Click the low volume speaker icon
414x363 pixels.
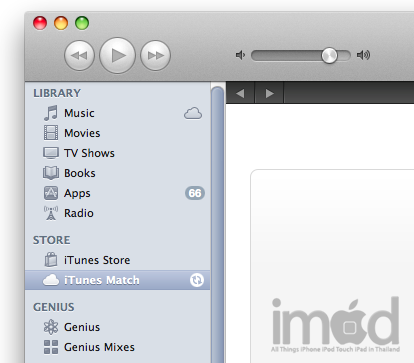(240, 55)
